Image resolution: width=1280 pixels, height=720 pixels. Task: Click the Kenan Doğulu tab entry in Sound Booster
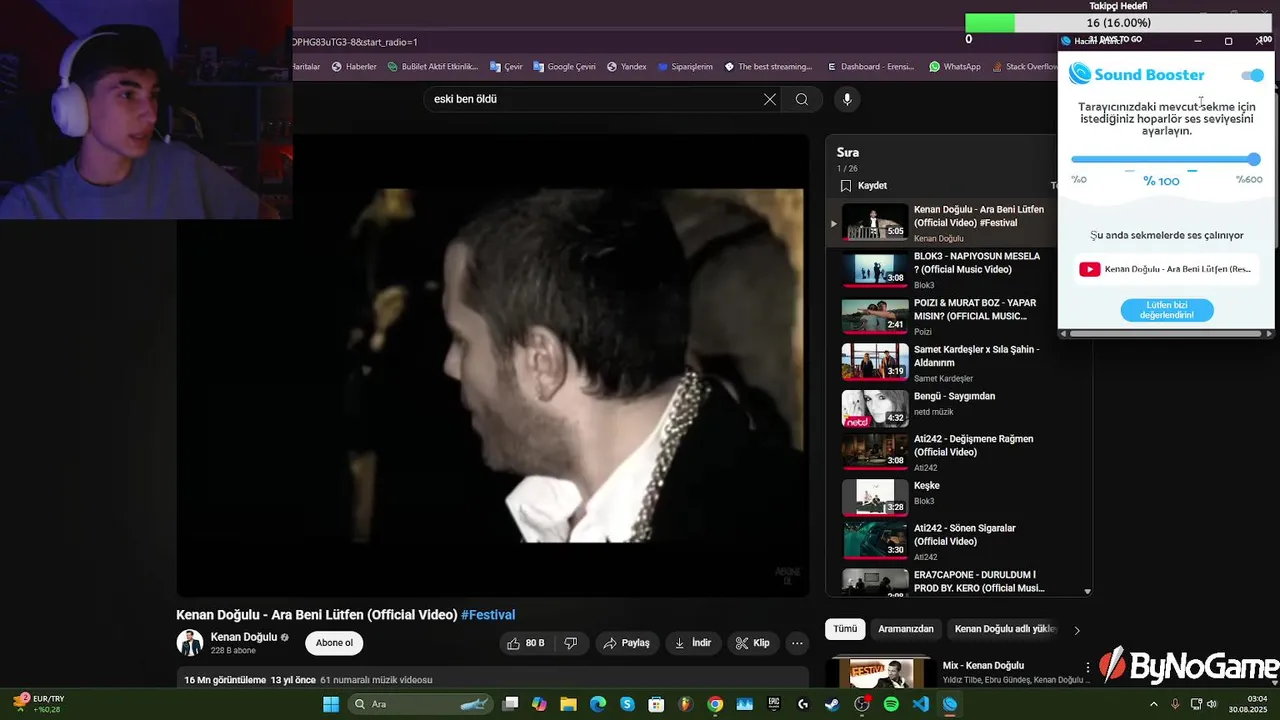point(1166,269)
